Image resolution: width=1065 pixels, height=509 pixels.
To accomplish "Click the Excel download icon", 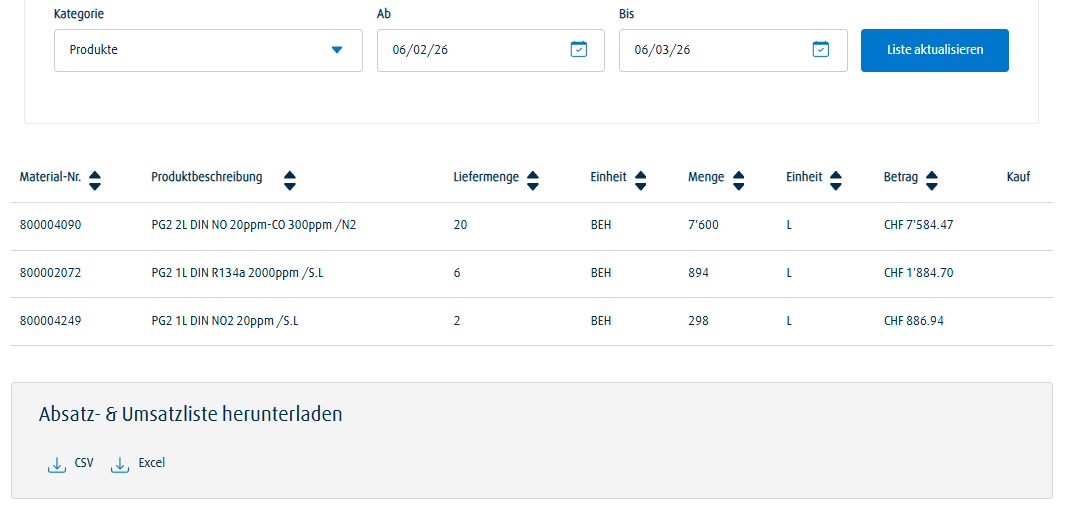I will coord(120,465).
